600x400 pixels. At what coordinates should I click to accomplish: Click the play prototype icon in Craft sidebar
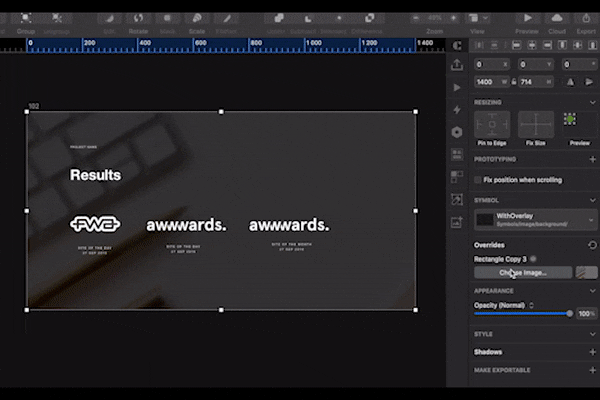pos(457,88)
